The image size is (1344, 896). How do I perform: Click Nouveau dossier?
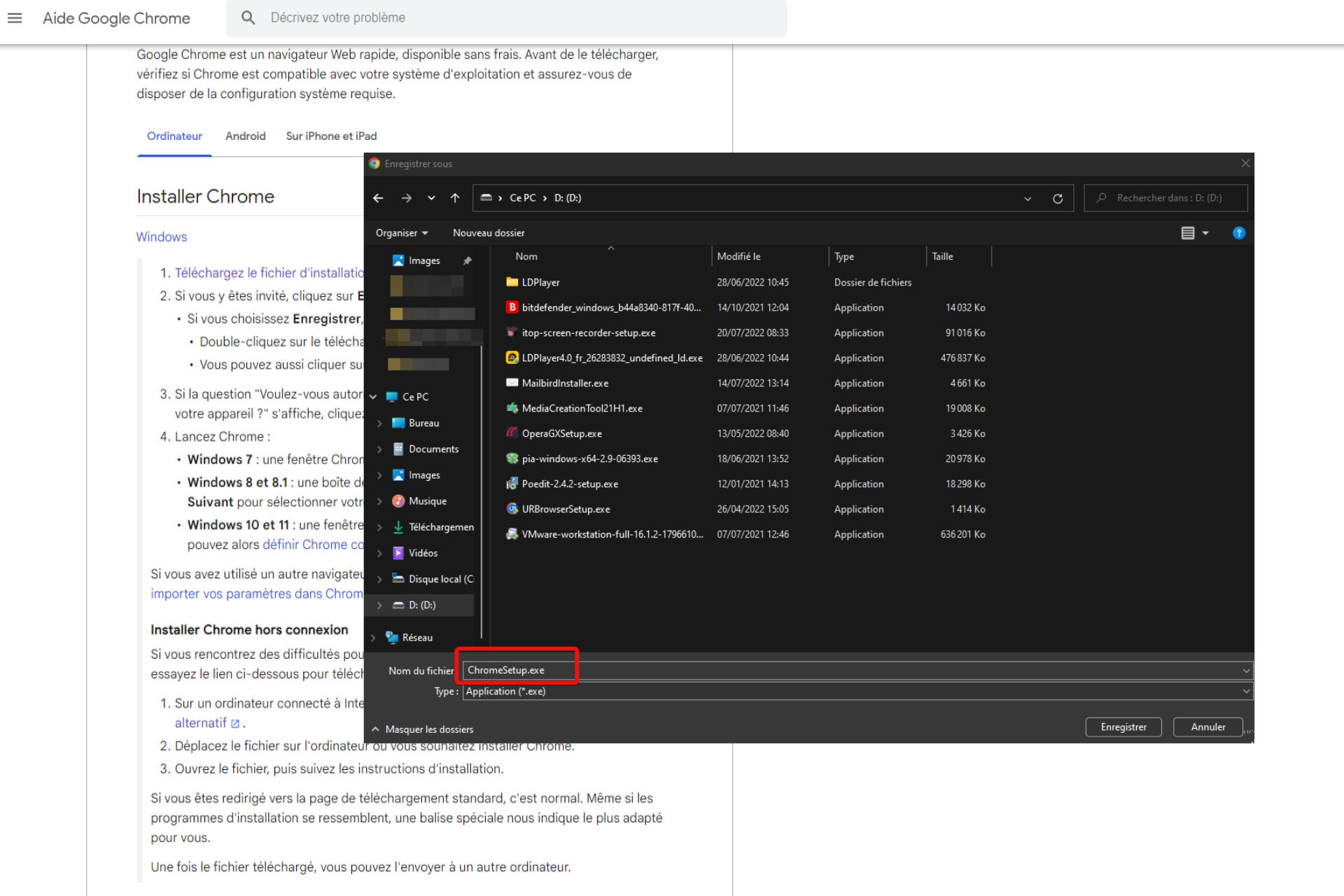(489, 233)
